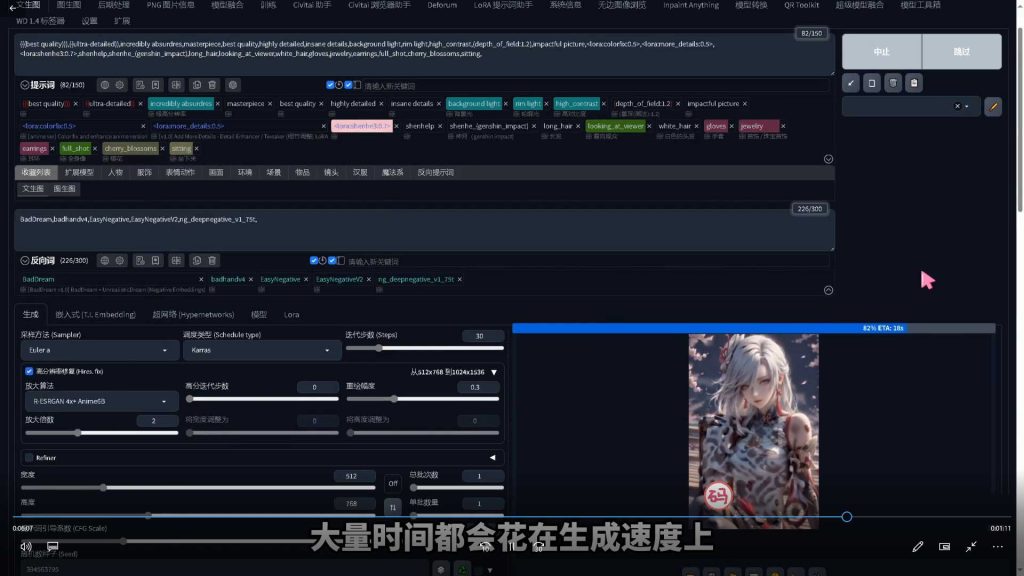Click the globe icon in the 反向词 toolbar

(104, 261)
